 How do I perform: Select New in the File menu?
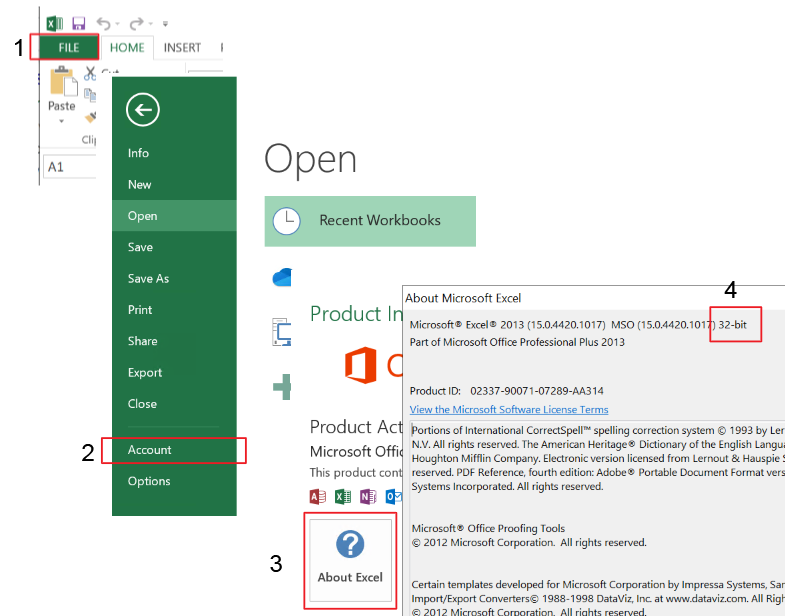click(x=174, y=184)
